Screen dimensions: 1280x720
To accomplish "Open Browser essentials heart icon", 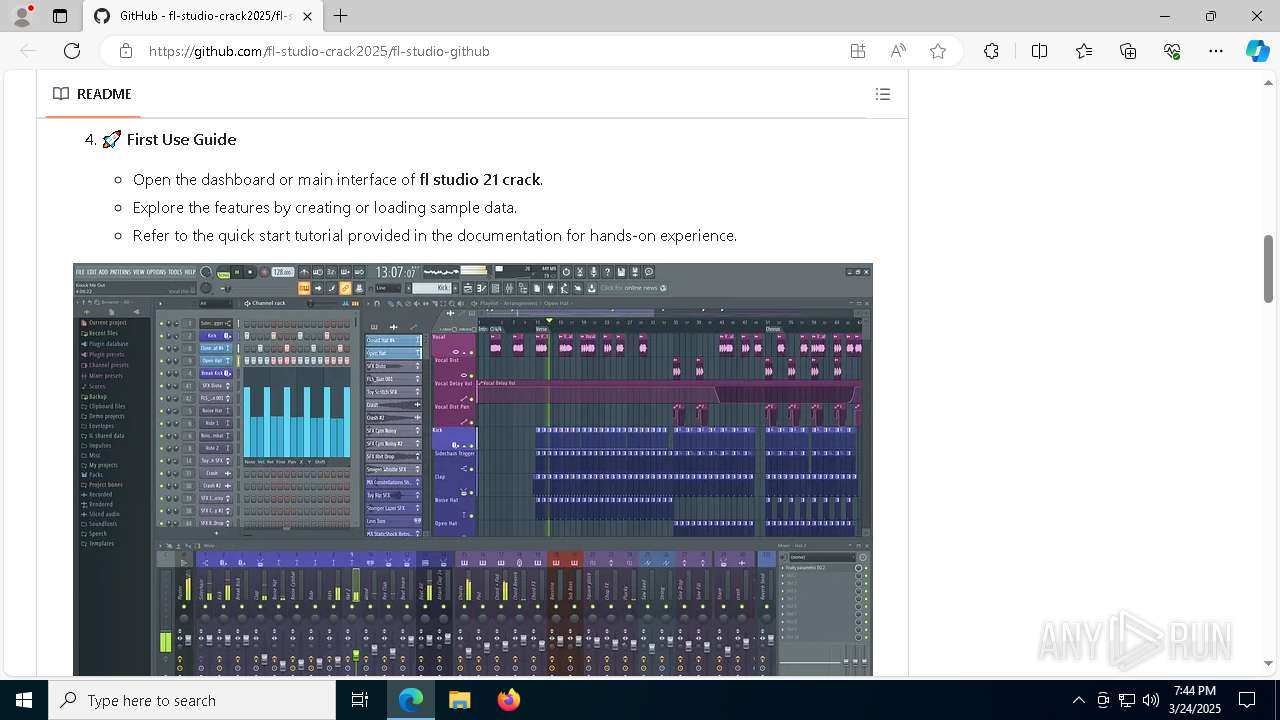I will [x=1172, y=51].
